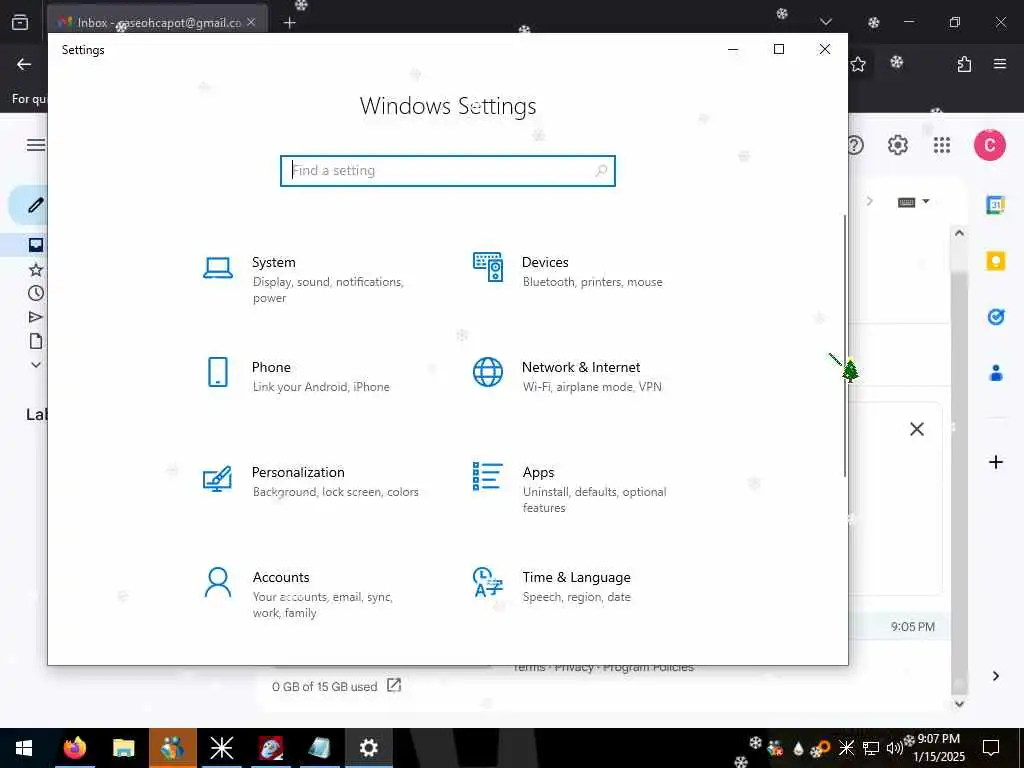Open Google account avatar C

point(990,145)
